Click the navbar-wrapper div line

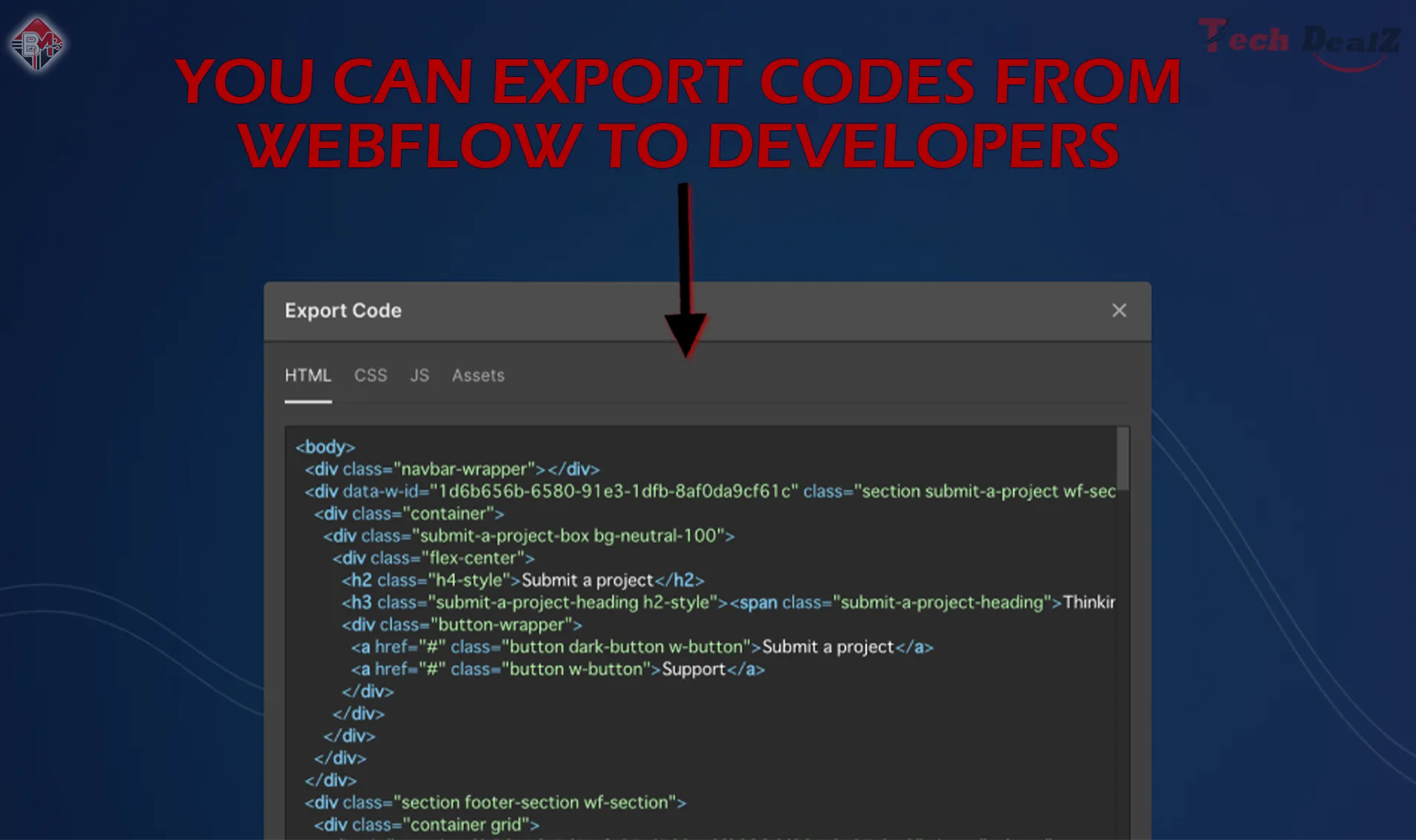[452, 469]
